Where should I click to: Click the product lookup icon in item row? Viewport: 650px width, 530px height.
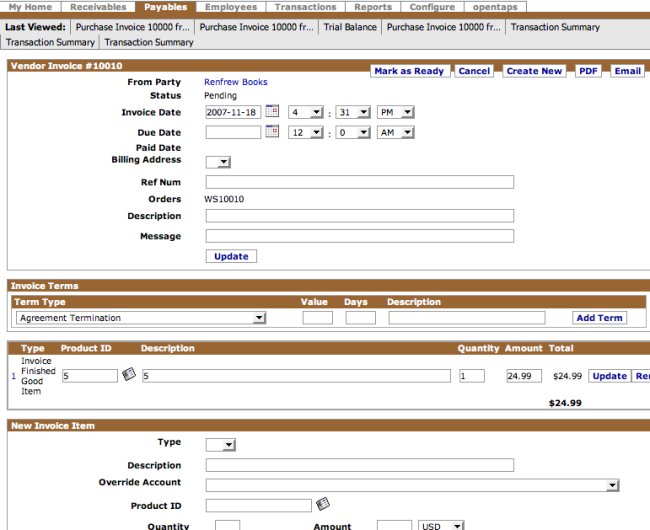(128, 375)
